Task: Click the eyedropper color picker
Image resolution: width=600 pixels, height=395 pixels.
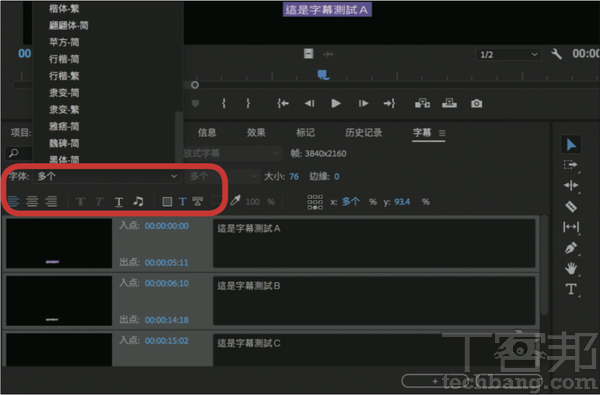Action: click(235, 201)
